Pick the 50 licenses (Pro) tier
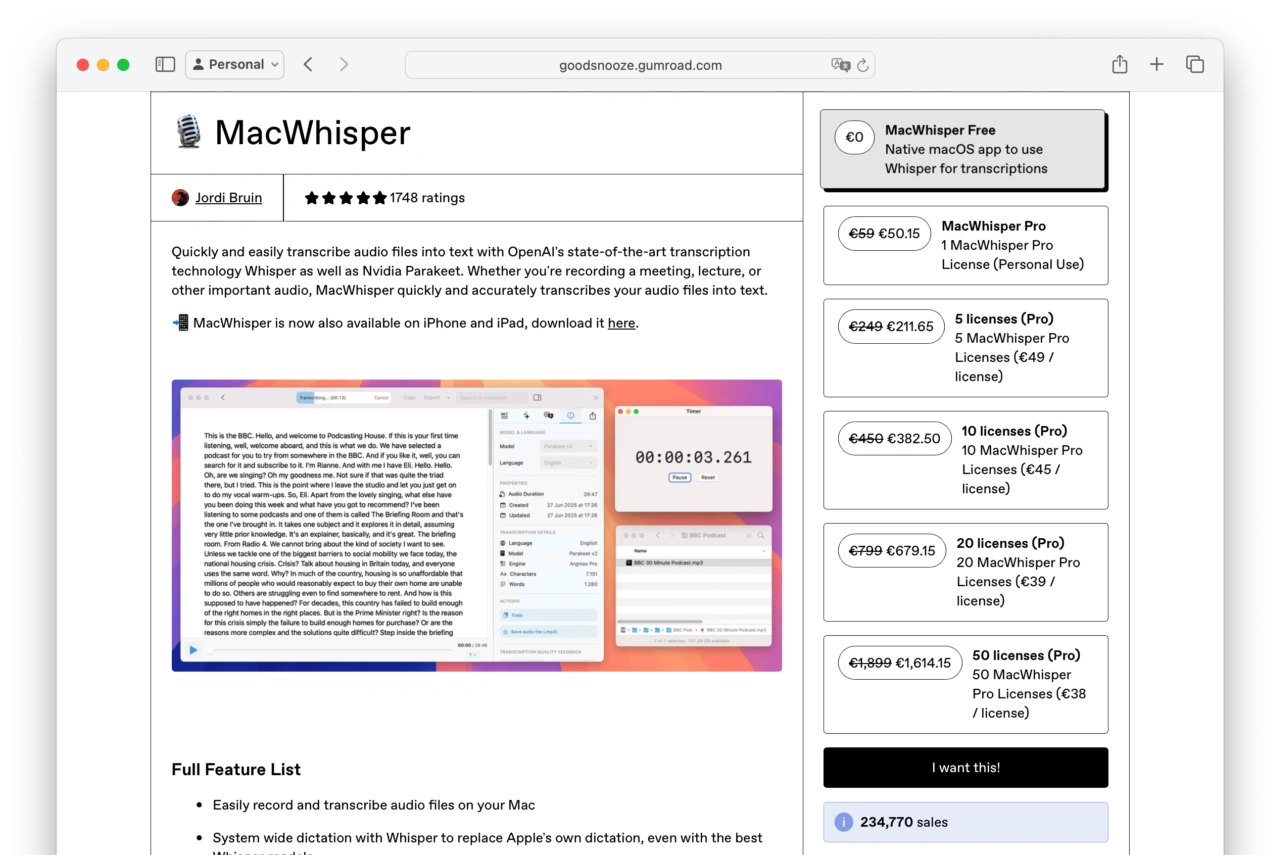Image resolution: width=1280 pixels, height=855 pixels. [x=965, y=683]
